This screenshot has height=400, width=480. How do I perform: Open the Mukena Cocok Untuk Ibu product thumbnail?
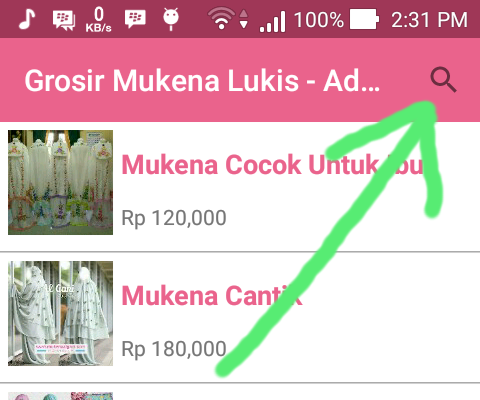point(60,182)
